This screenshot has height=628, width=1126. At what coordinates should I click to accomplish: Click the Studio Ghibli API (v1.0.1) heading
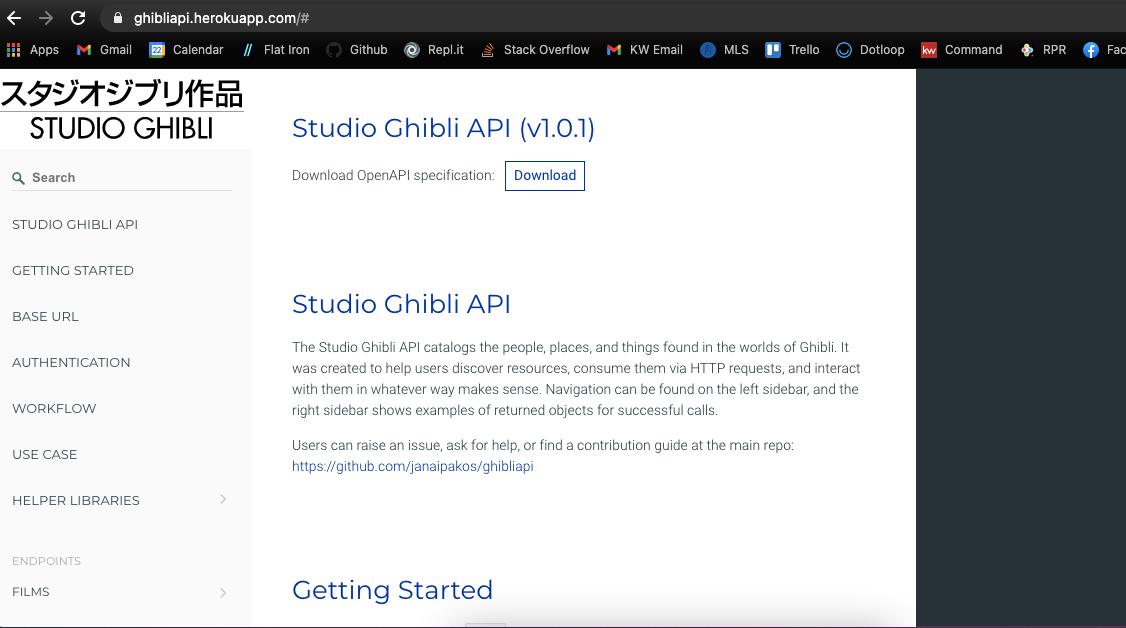pyautogui.click(x=443, y=128)
